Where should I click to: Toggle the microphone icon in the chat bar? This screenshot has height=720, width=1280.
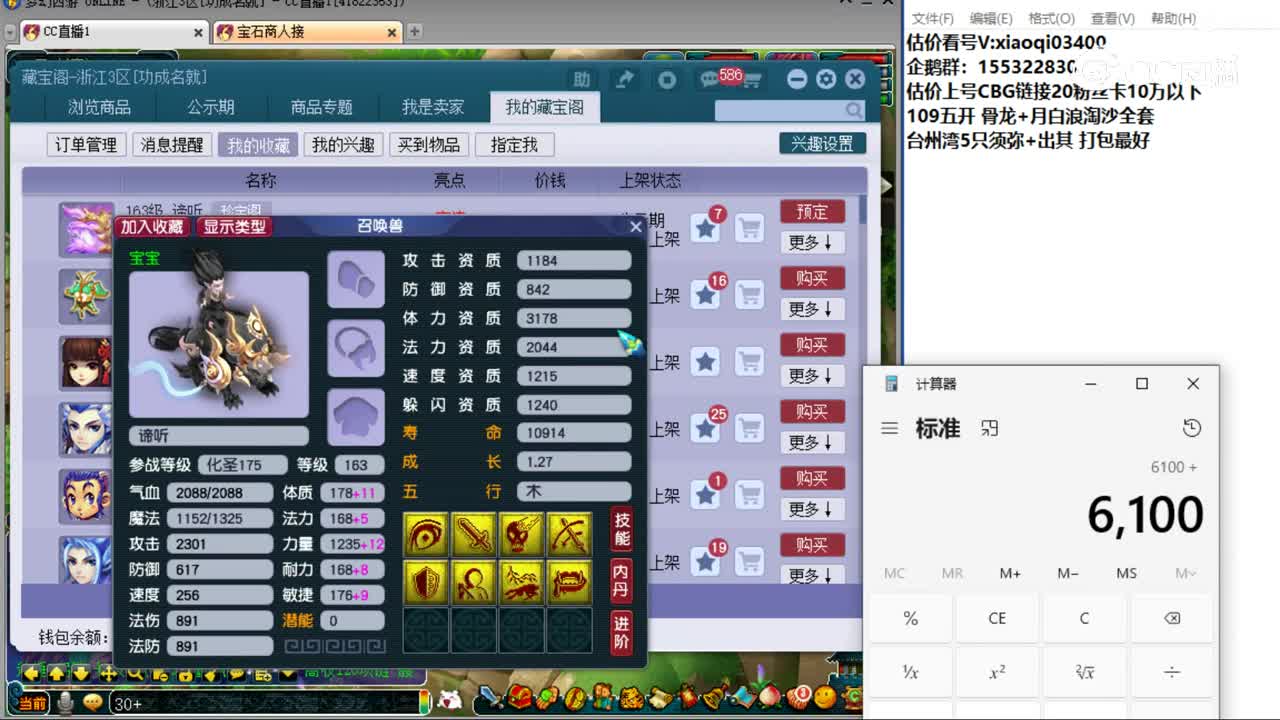65,703
